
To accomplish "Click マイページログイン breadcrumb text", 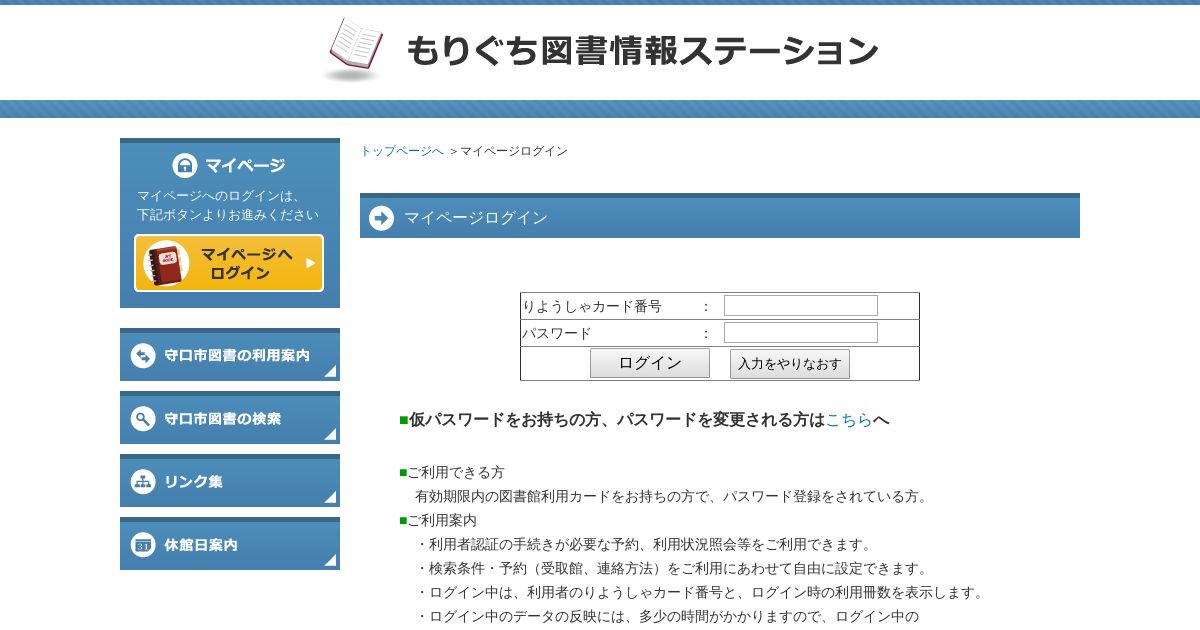I will click(514, 151).
